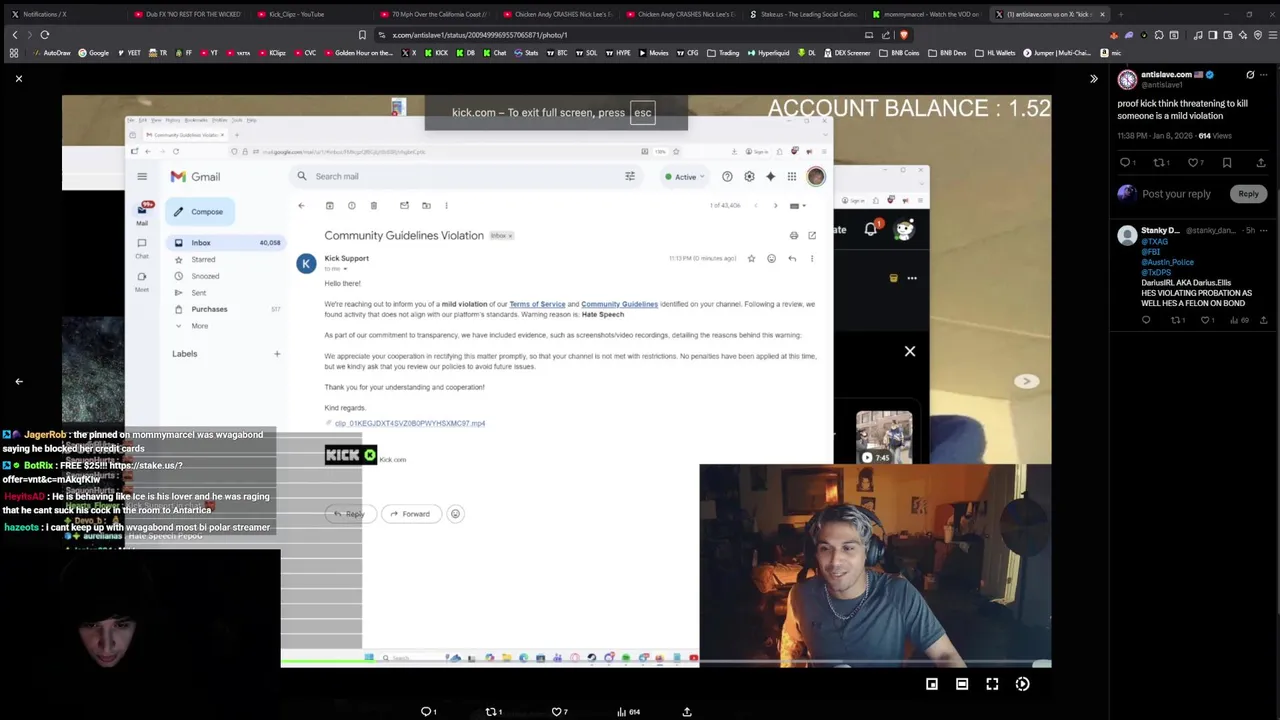The image size is (1280, 720).
Task: Go to previous photo using left arrow
Action: (x=18, y=381)
